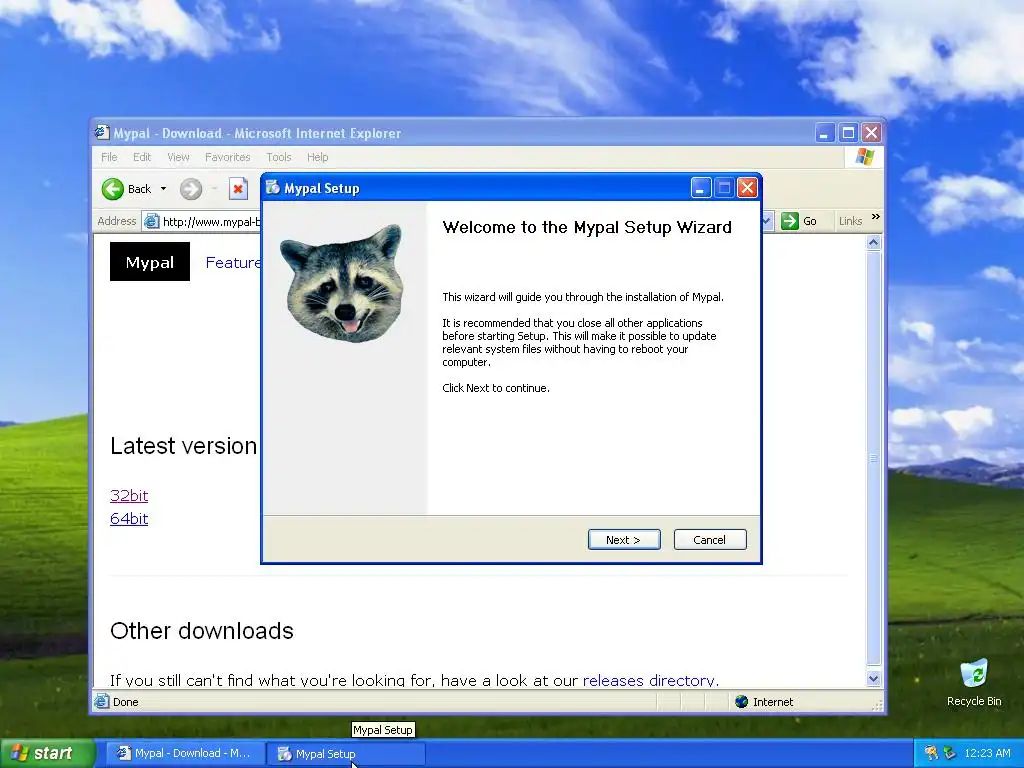This screenshot has width=1024, height=768.
Task: Cancel the Mypal Setup wizard
Action: [709, 539]
